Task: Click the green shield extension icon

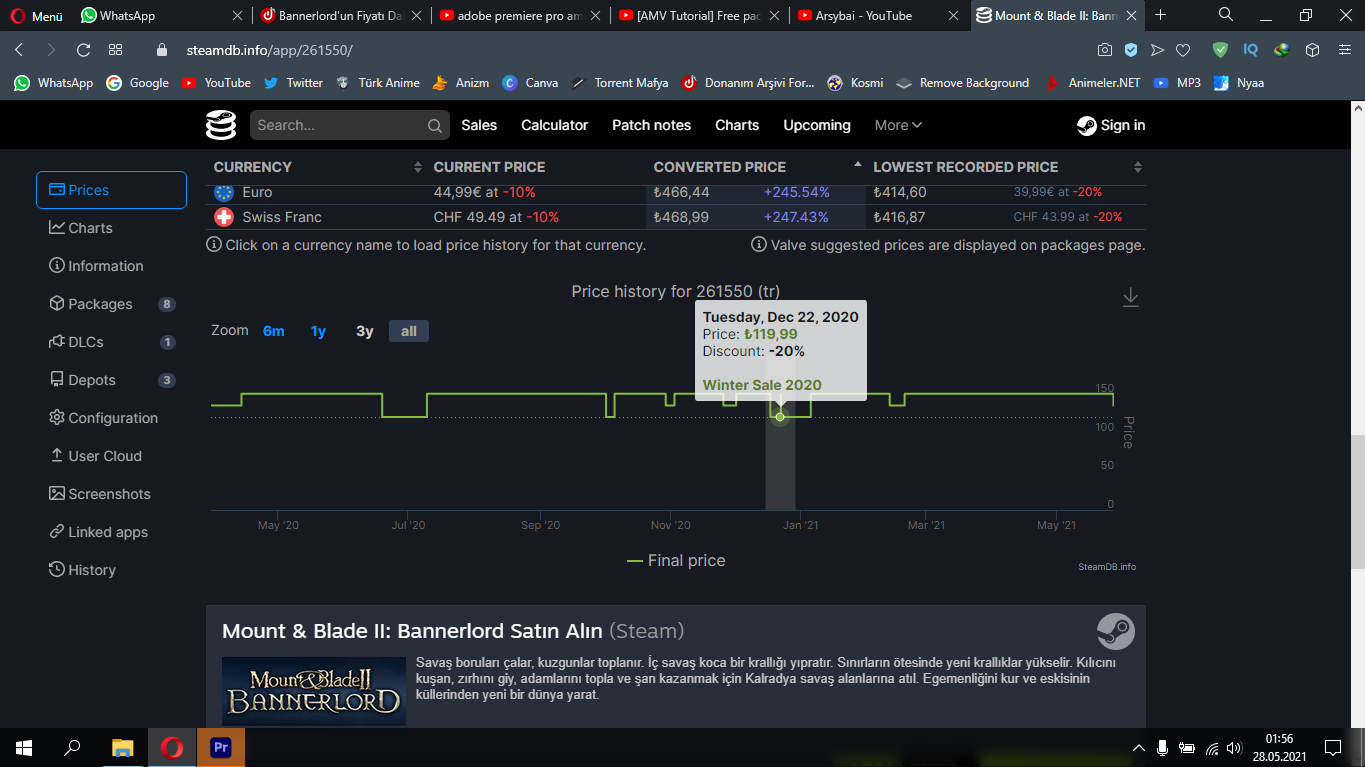Action: coord(1220,50)
